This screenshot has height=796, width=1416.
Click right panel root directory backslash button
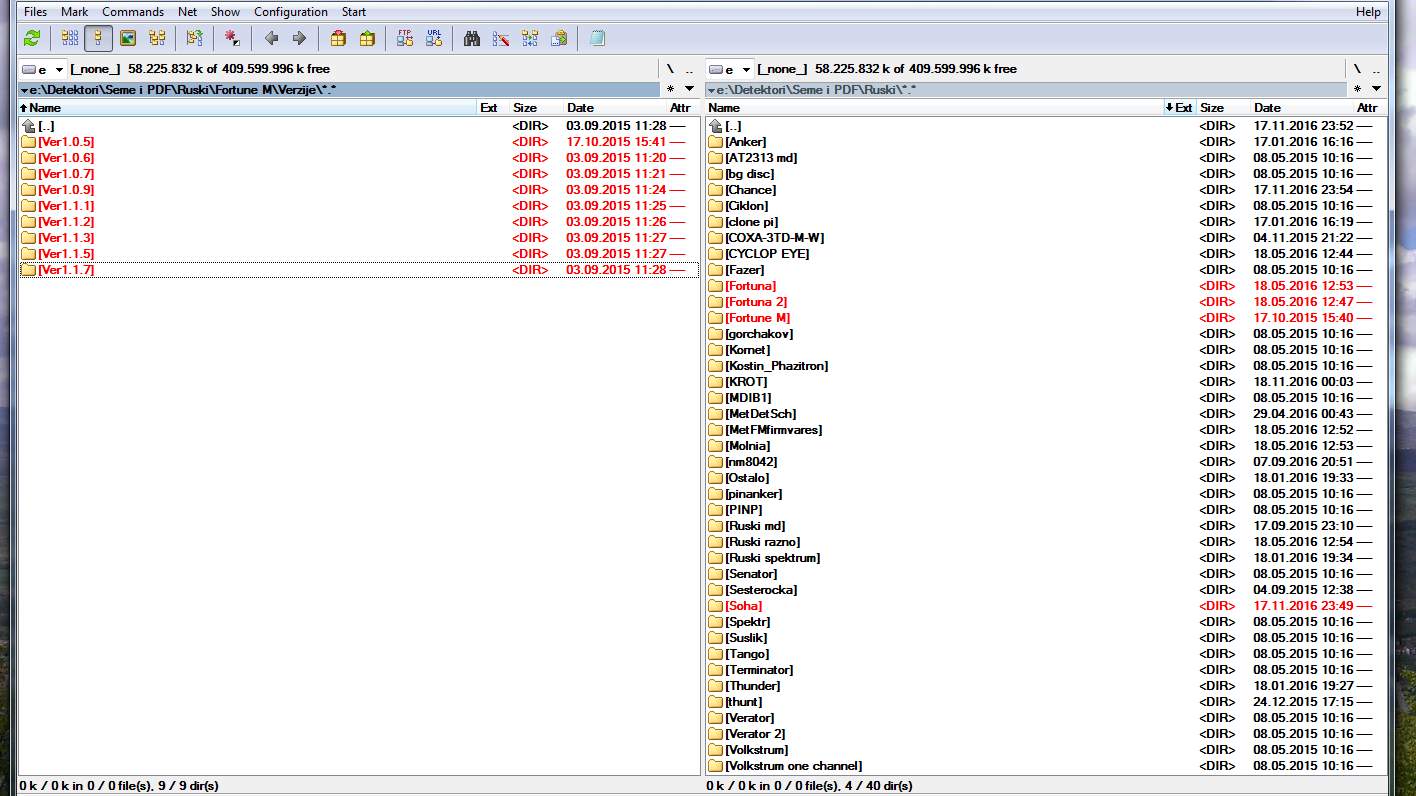click(1357, 69)
